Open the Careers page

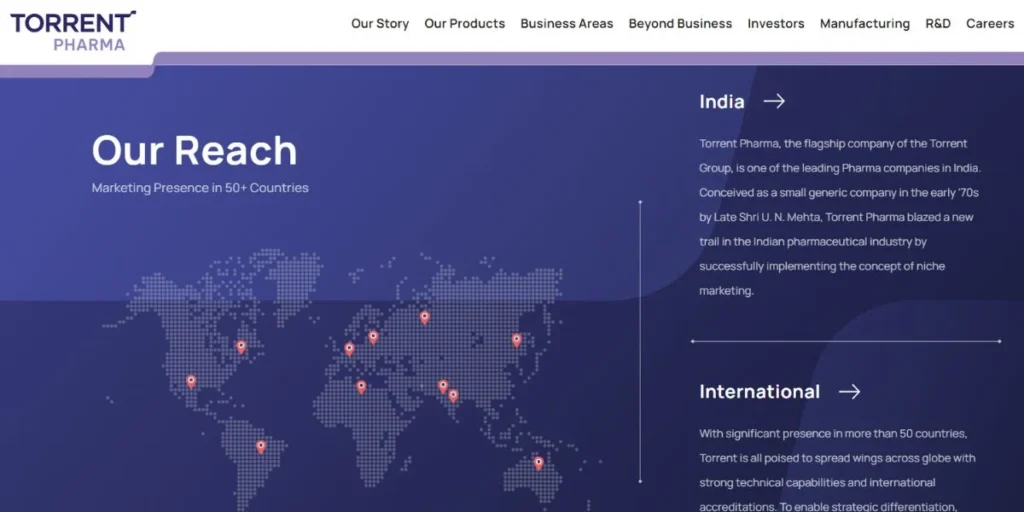point(990,24)
